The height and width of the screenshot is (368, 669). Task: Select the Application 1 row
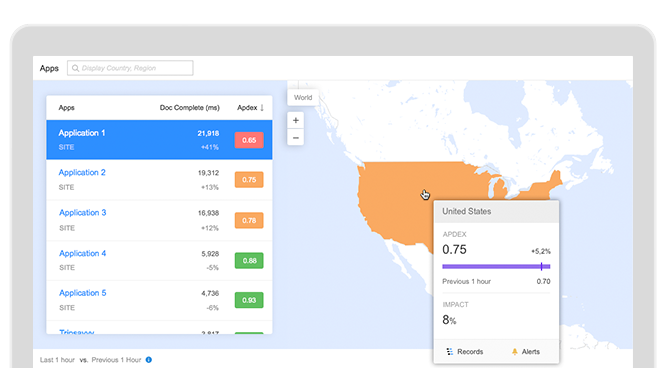tap(159, 140)
